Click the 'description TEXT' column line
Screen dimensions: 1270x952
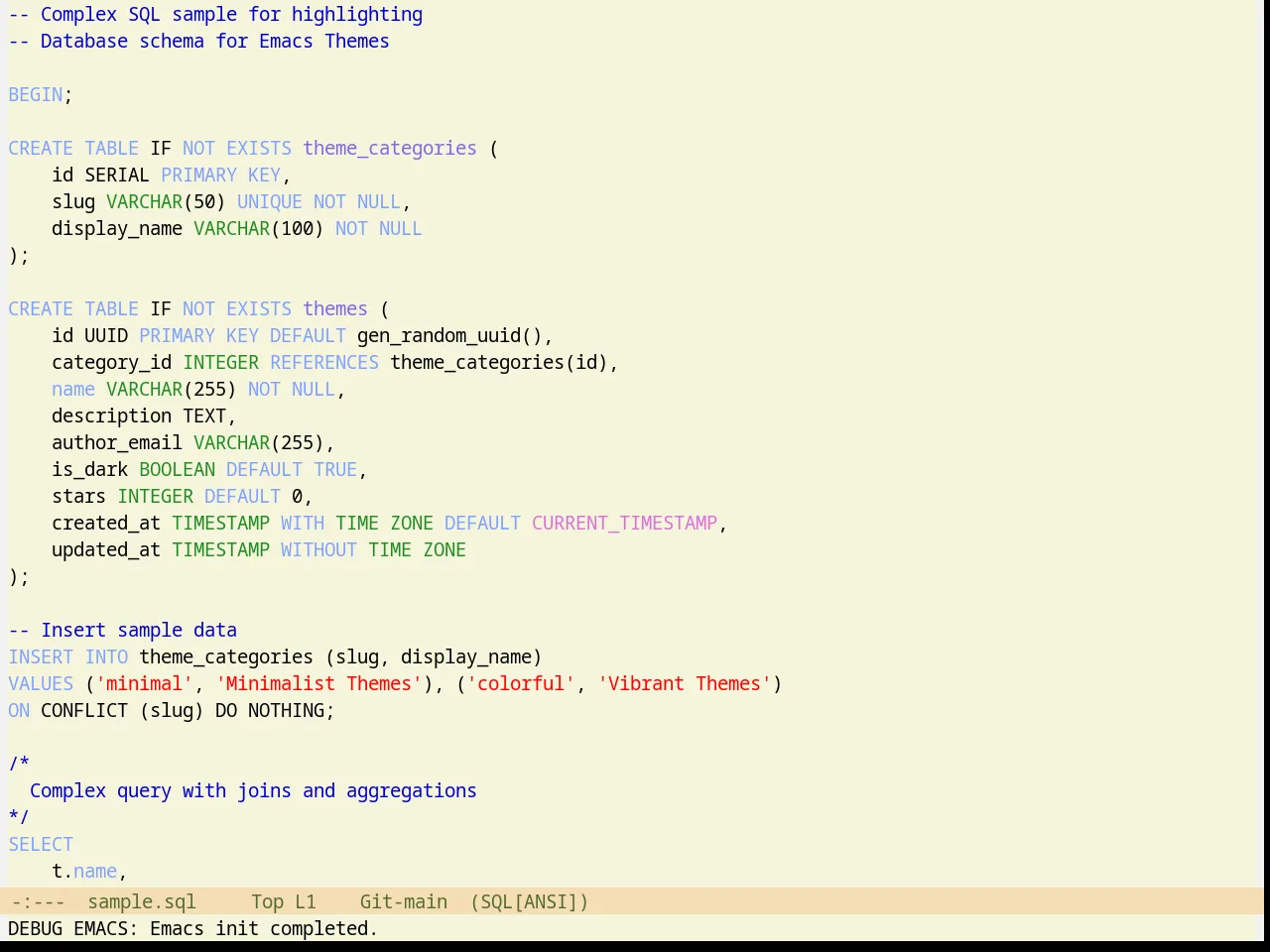pos(144,416)
